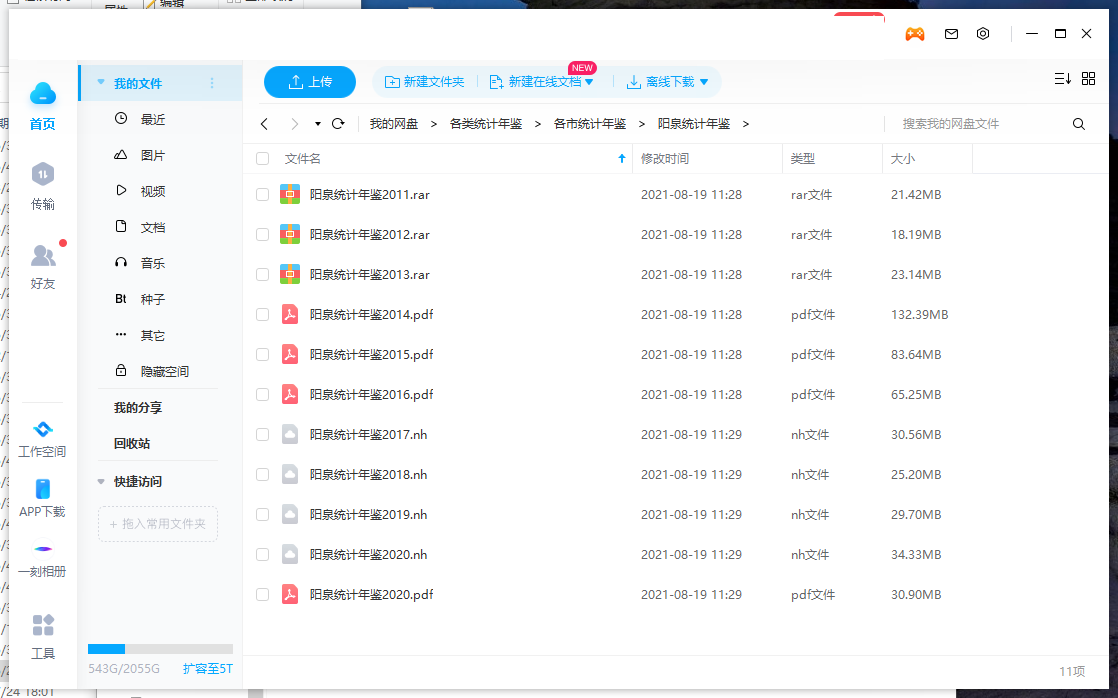The height and width of the screenshot is (698, 1118).
Task: Check the box for 阳泉统计年鉴2011.rar
Action: 262,195
